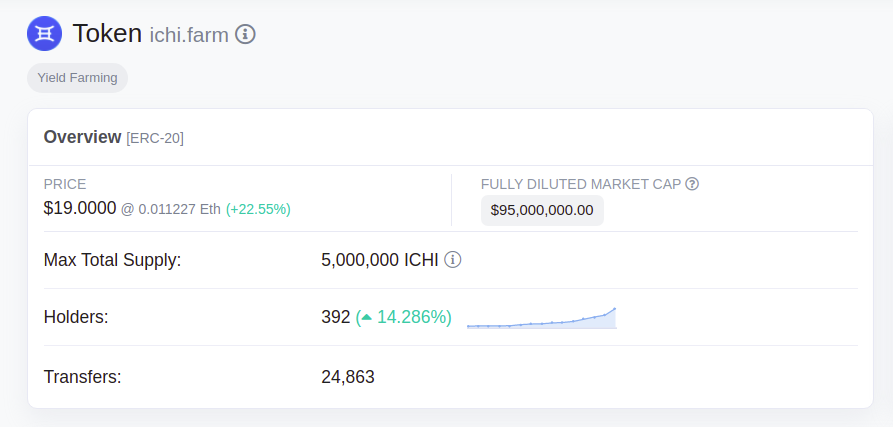The image size is (893, 427).
Task: Click the ichi.farm token logo icon
Action: point(44,34)
